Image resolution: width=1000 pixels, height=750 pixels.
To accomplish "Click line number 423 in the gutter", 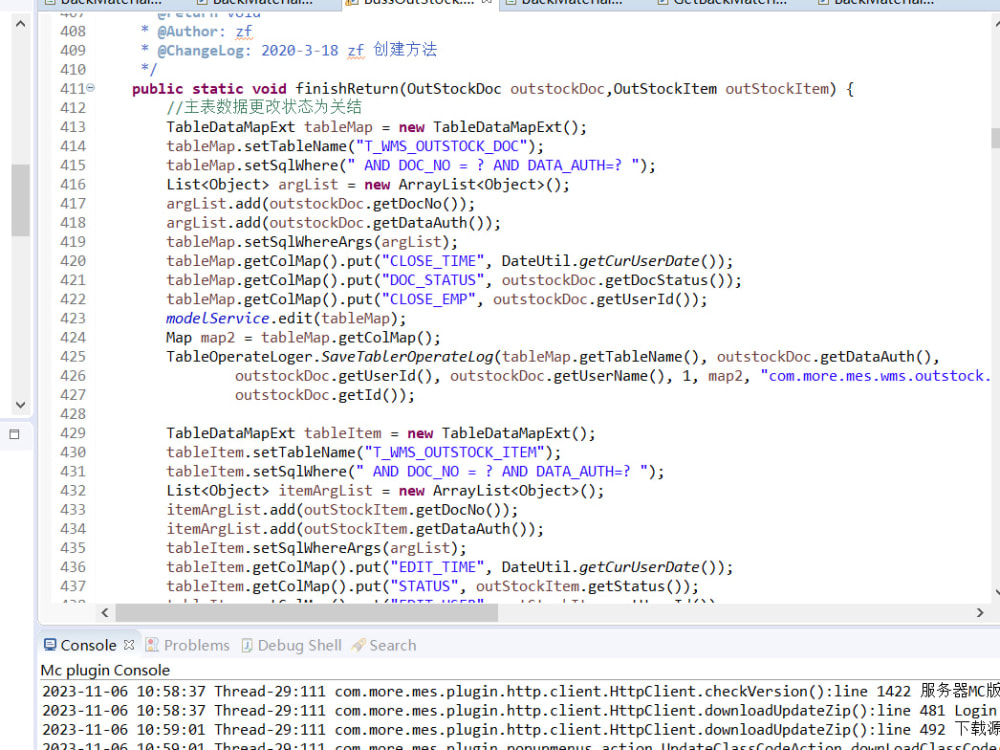I will point(73,318).
